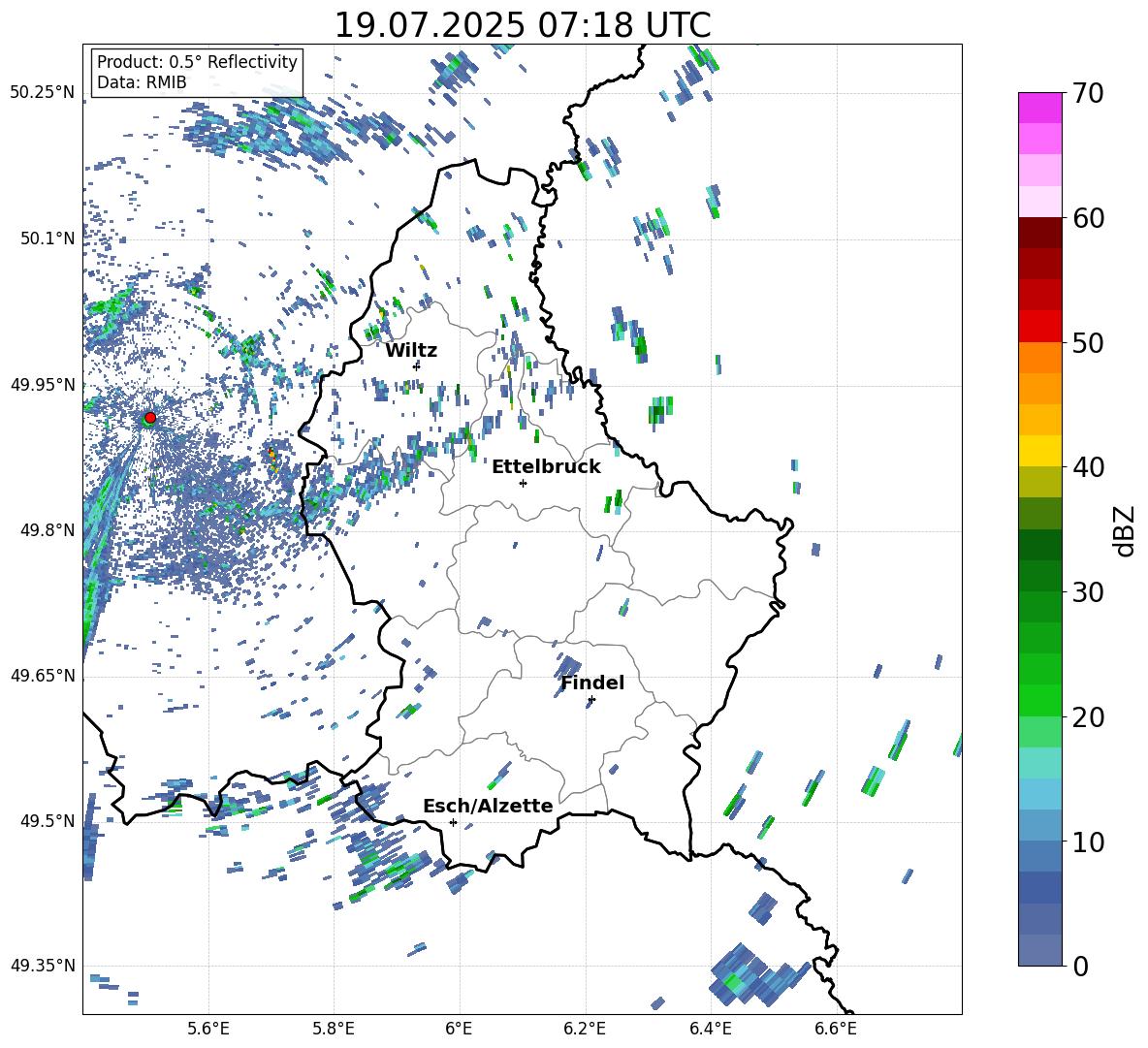Click the 6.6°E longitude label
1148x1048 pixels.
(x=836, y=1029)
